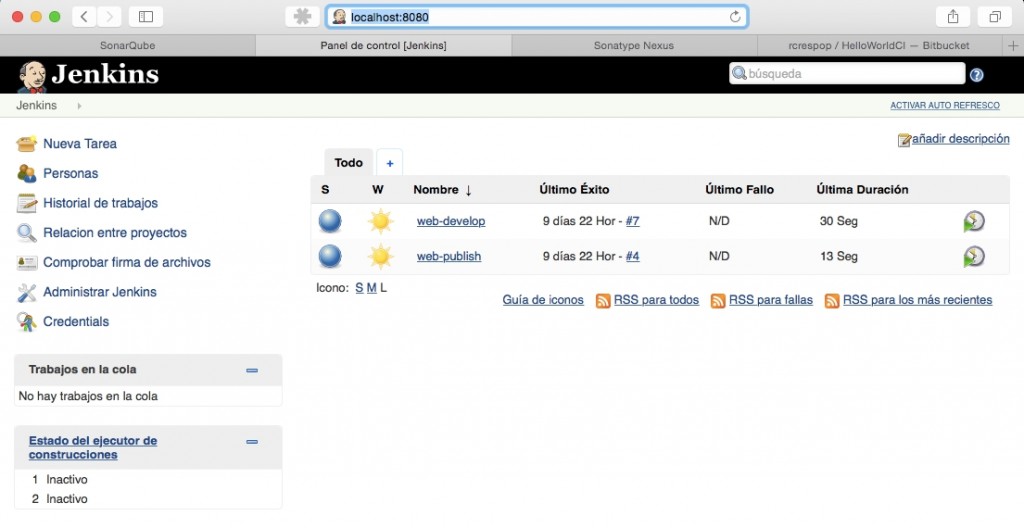Click the localhost:8080 address bar

coord(537,17)
